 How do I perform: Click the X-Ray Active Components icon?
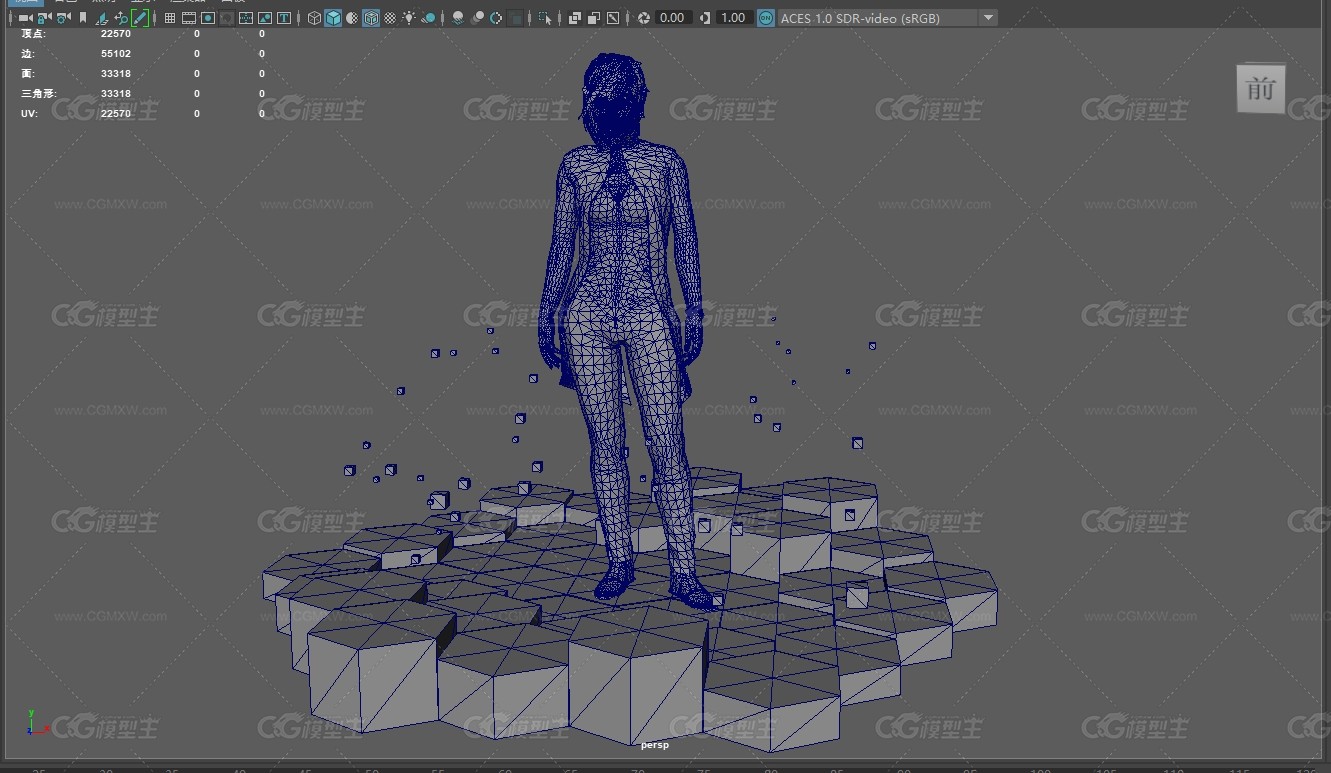[x=594, y=18]
